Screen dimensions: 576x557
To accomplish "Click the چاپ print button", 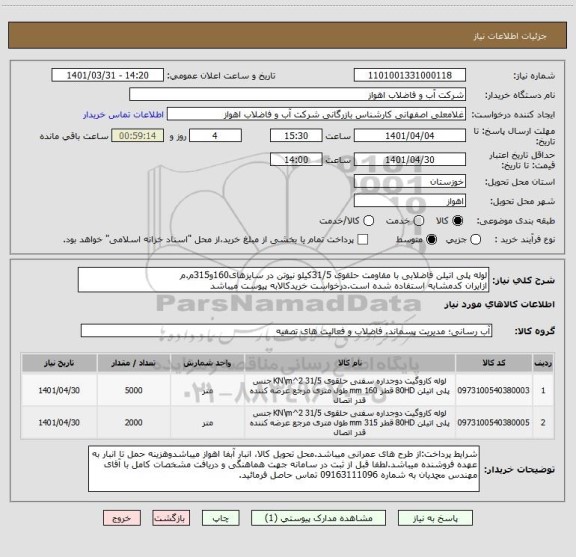I will pos(220,518).
